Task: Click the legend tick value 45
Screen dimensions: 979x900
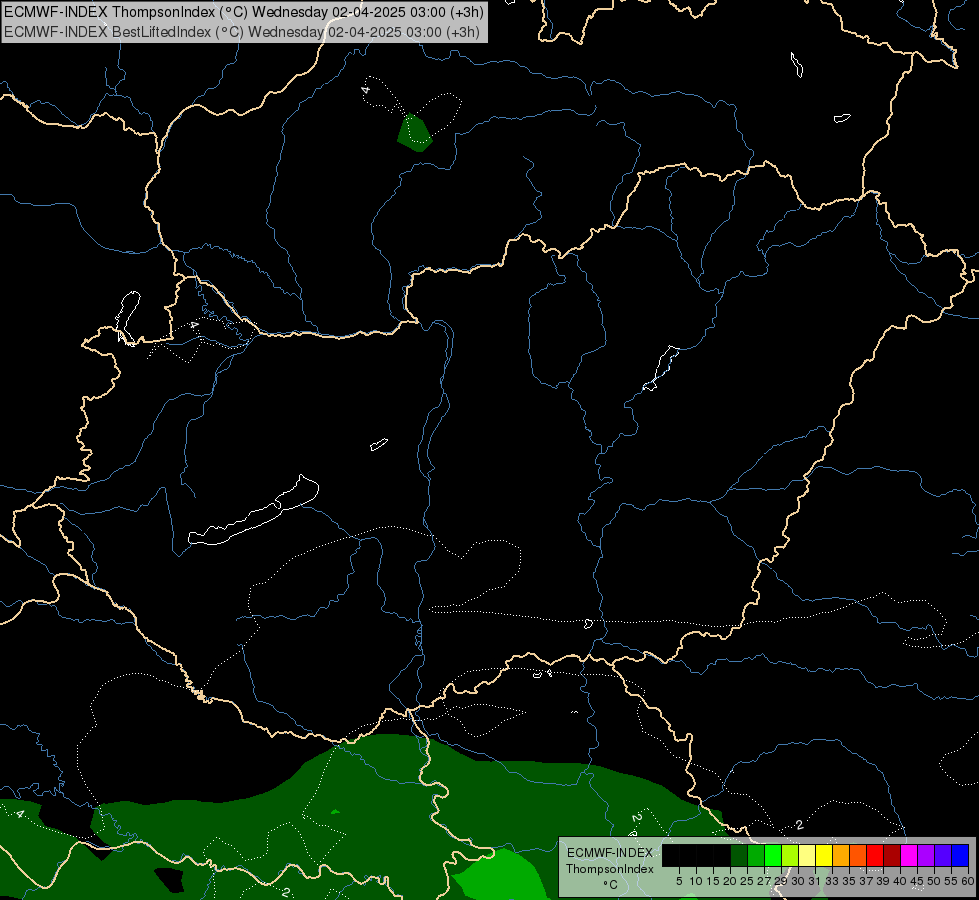Action: (917, 881)
